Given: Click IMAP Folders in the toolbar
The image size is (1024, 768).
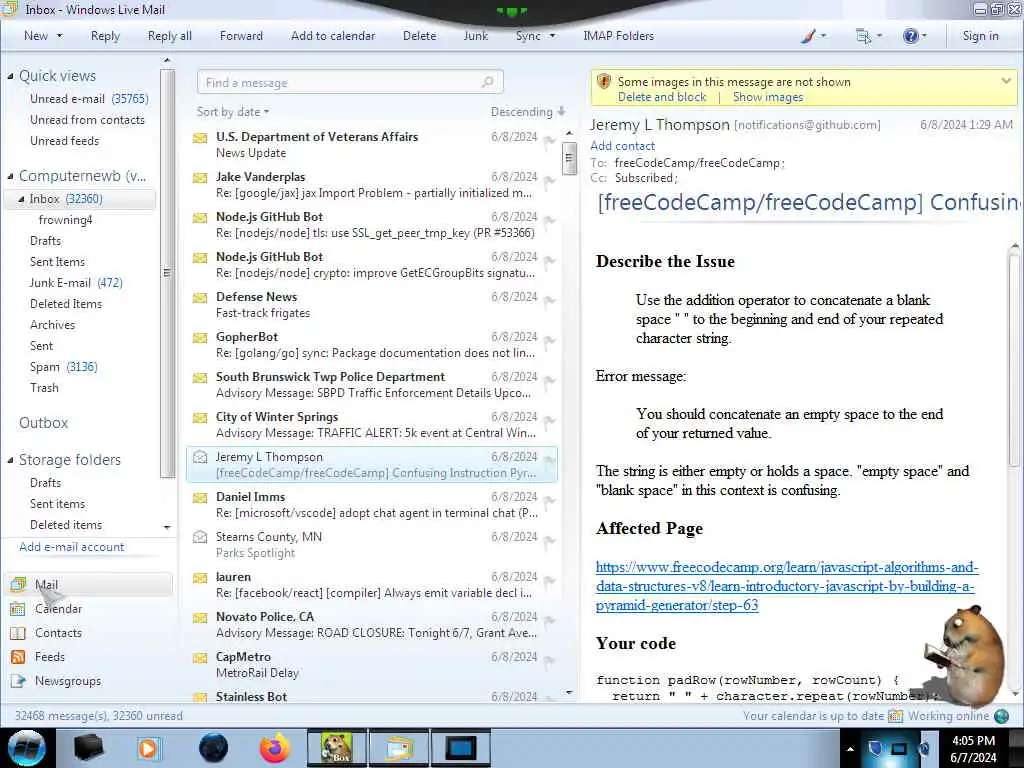Looking at the screenshot, I should click(618, 36).
